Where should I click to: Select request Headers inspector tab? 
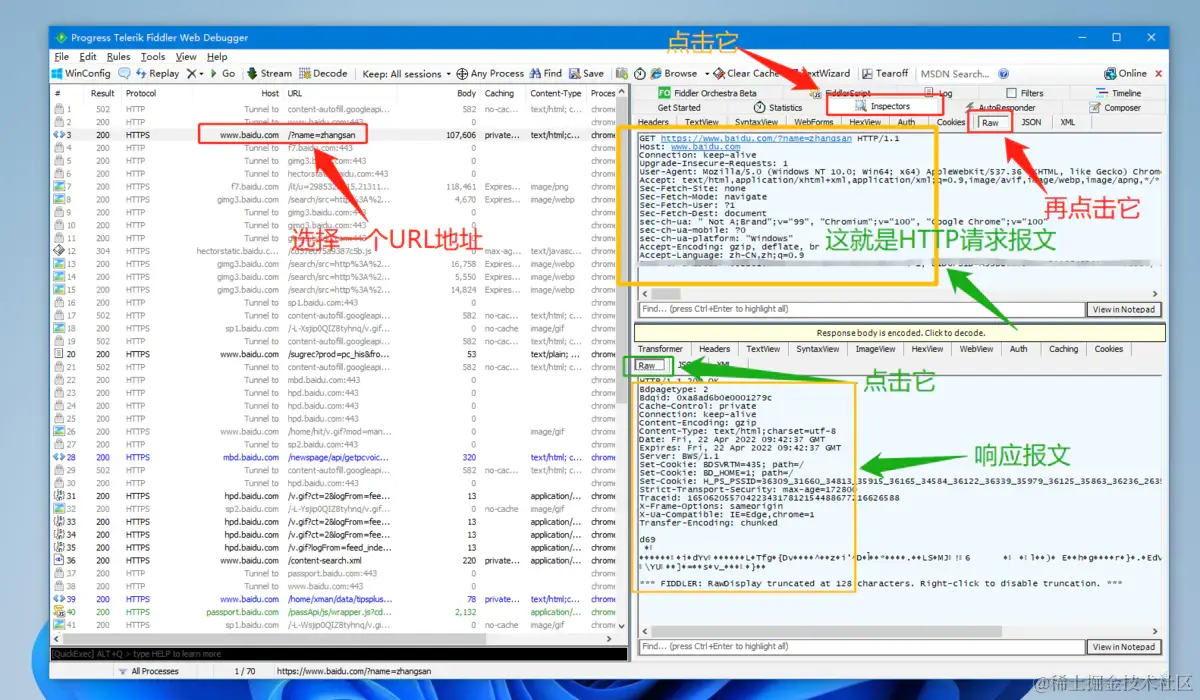point(654,122)
